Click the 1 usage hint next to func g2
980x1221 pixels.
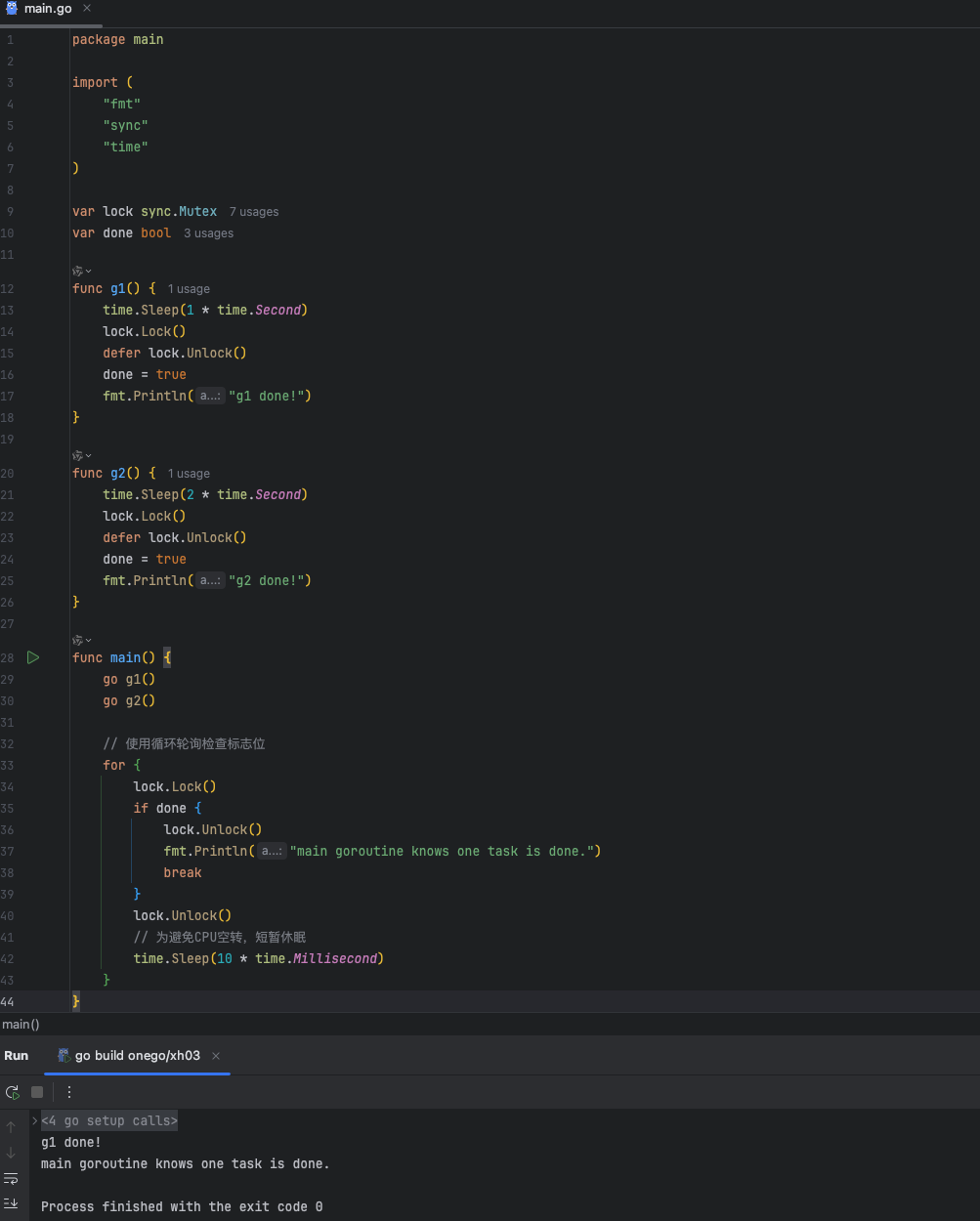pyautogui.click(x=189, y=474)
